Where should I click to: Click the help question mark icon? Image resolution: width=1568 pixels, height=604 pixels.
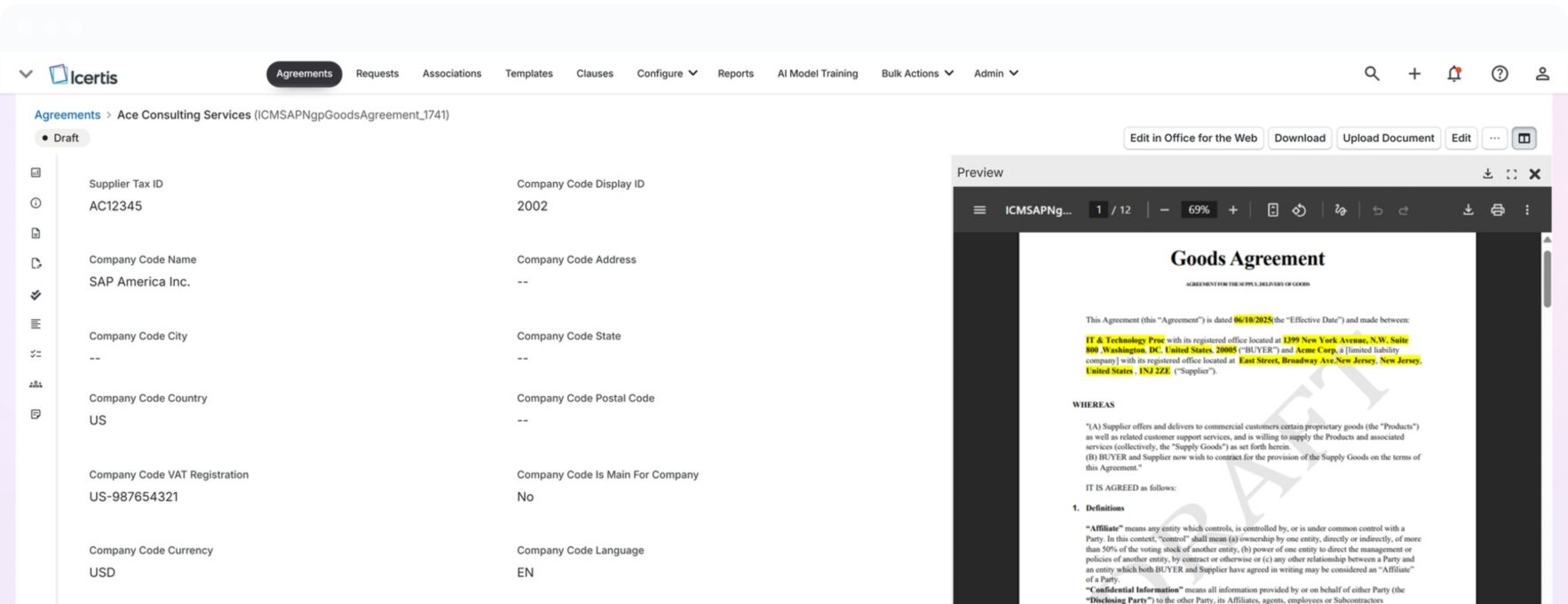point(1500,74)
